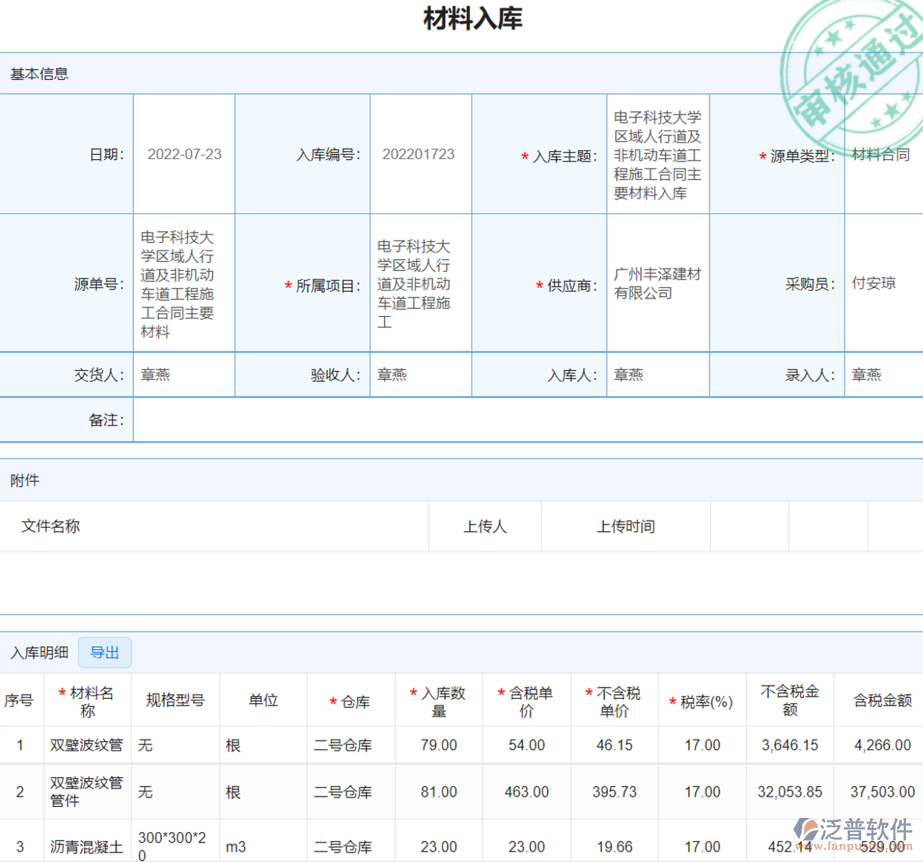Open the 源单类型 field showing 材料合同
Screen dimensions: 923x862
coord(880,154)
